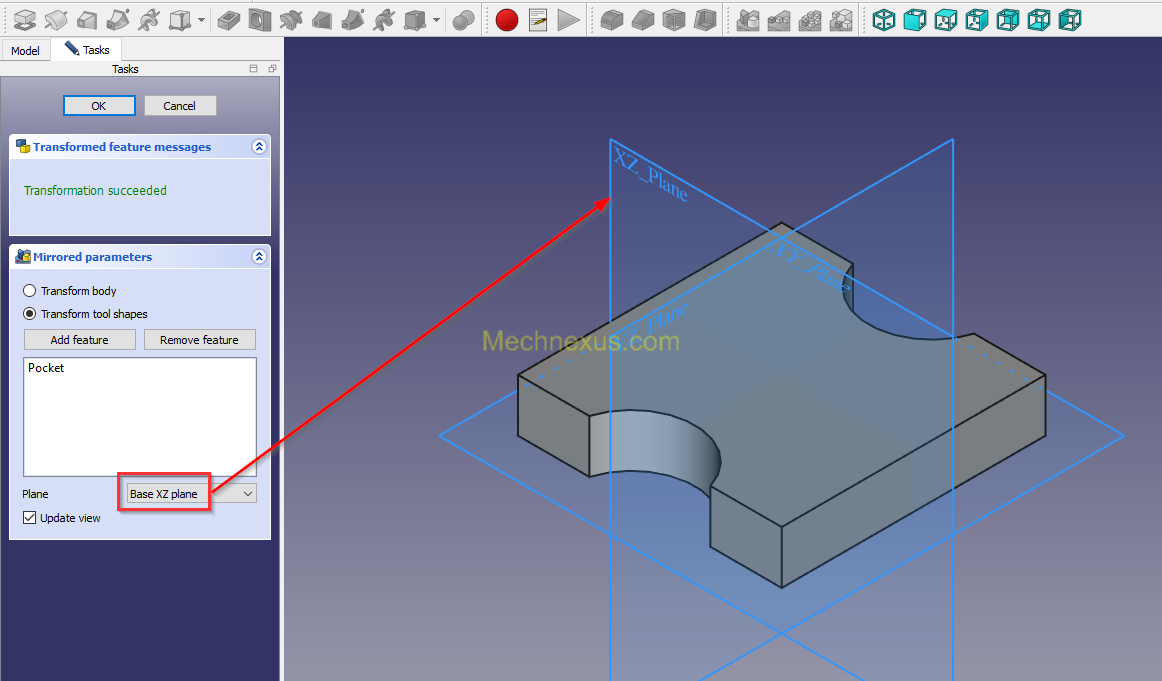Screen dimensions: 1162x681
Task: Pick the Subtractive Helix tool
Action: (x=384, y=19)
